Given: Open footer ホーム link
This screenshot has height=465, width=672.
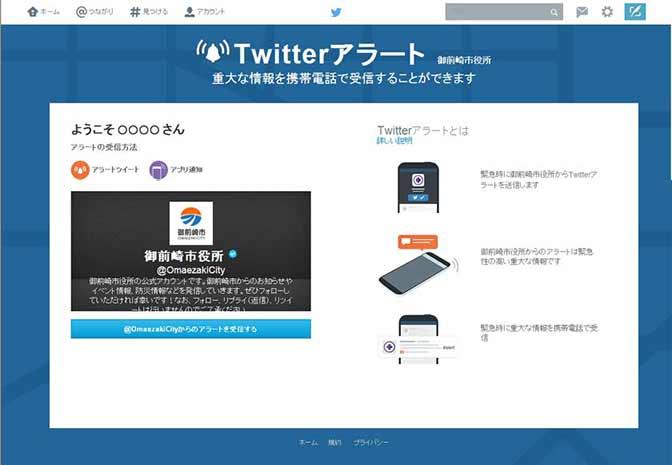Looking at the screenshot, I should coord(308,442).
